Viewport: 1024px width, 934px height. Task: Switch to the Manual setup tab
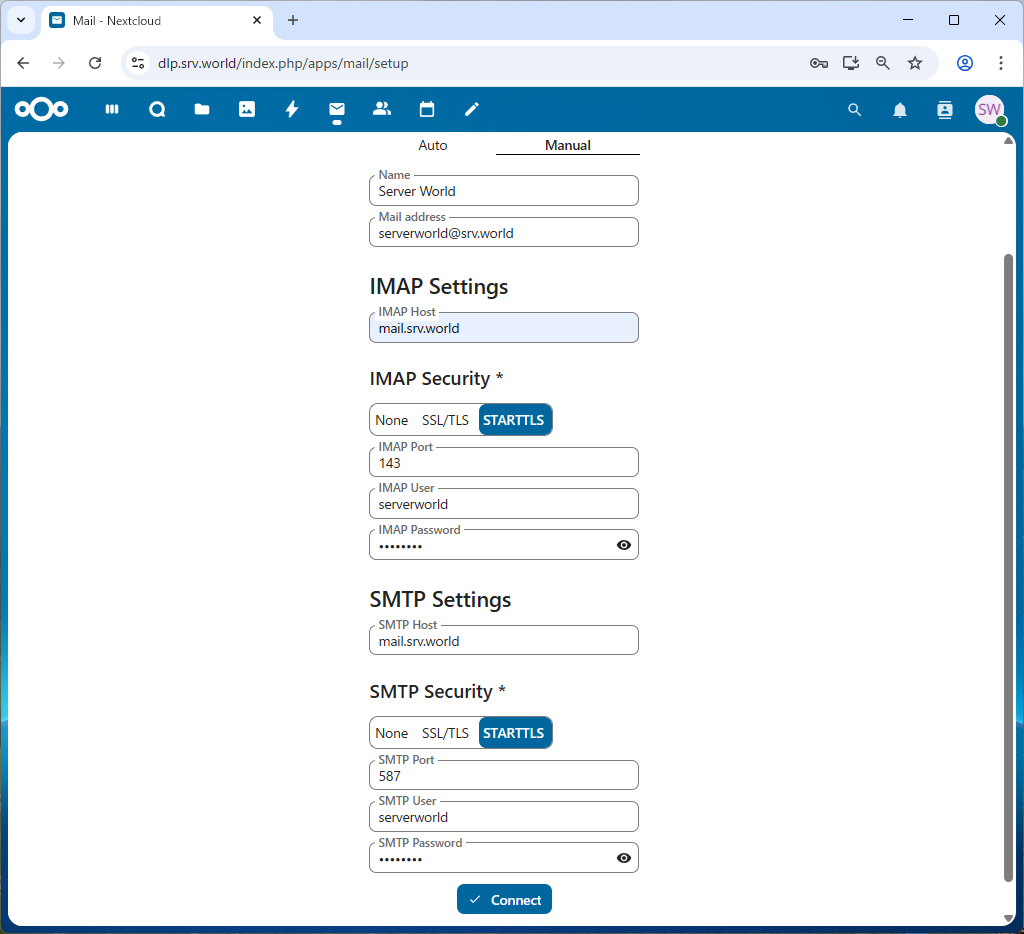pos(568,145)
